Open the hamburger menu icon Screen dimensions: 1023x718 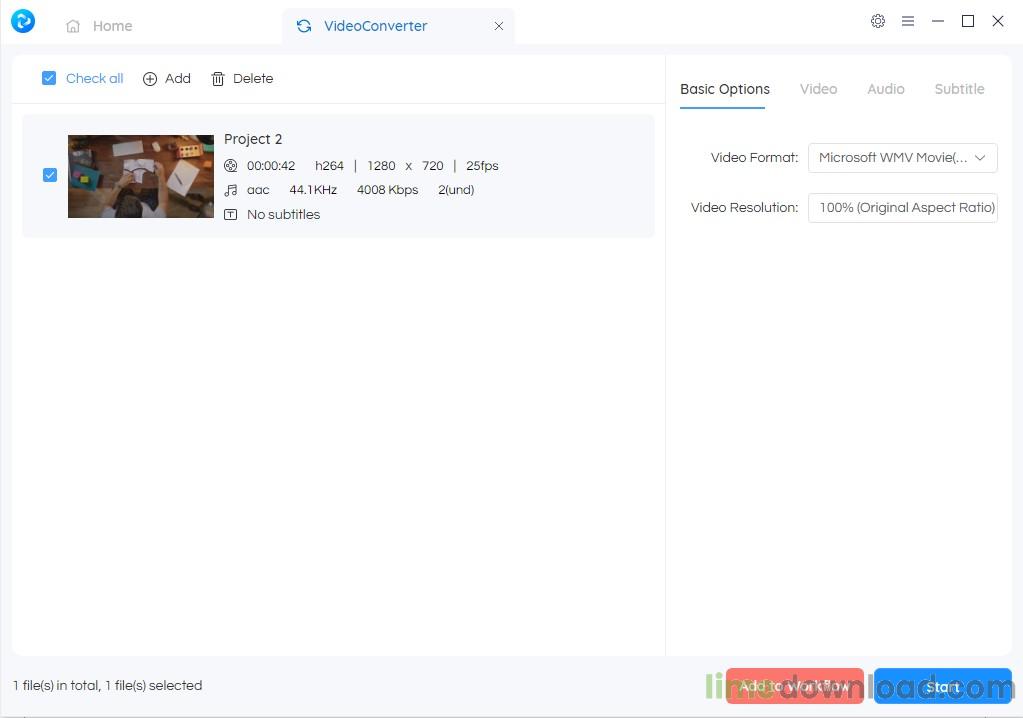(908, 21)
